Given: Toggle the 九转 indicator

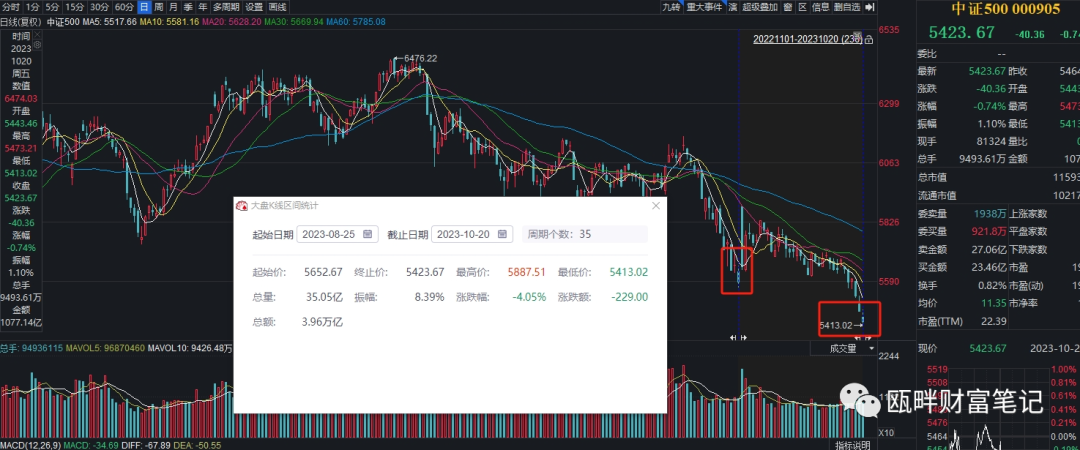Looking at the screenshot, I should point(672,7).
